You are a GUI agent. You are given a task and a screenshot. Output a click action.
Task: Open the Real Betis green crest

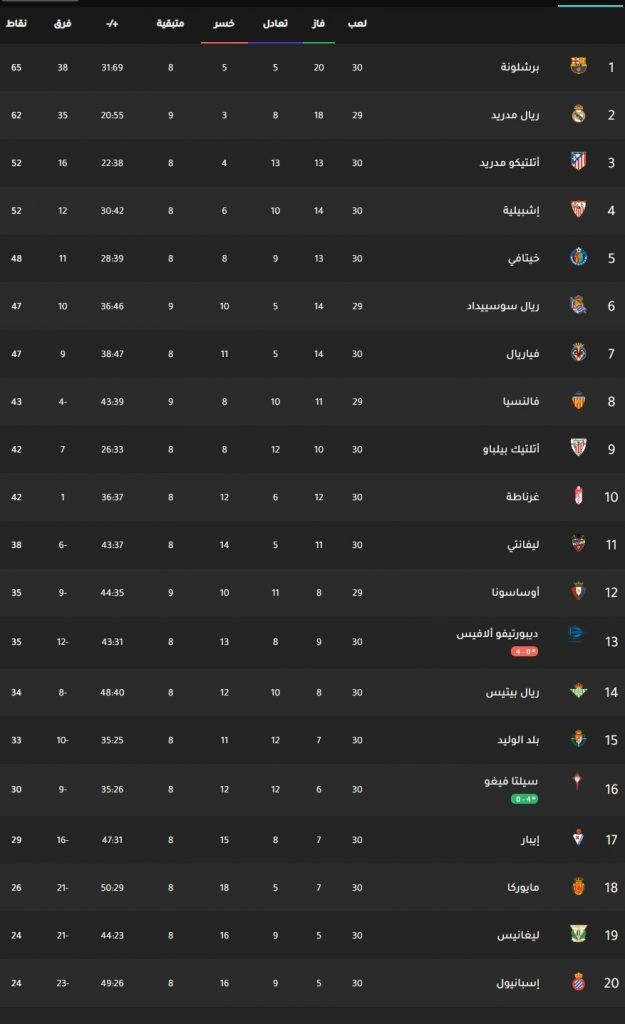coord(578,691)
